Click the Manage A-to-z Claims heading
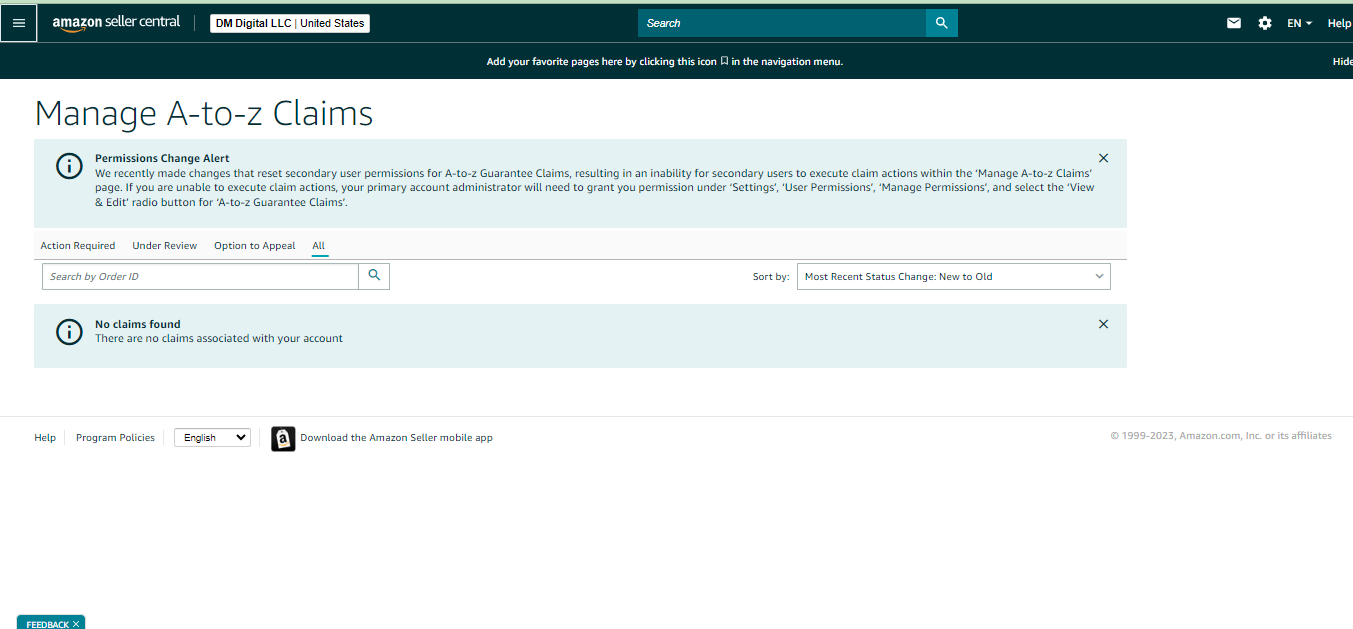1353x629 pixels. pos(204,113)
